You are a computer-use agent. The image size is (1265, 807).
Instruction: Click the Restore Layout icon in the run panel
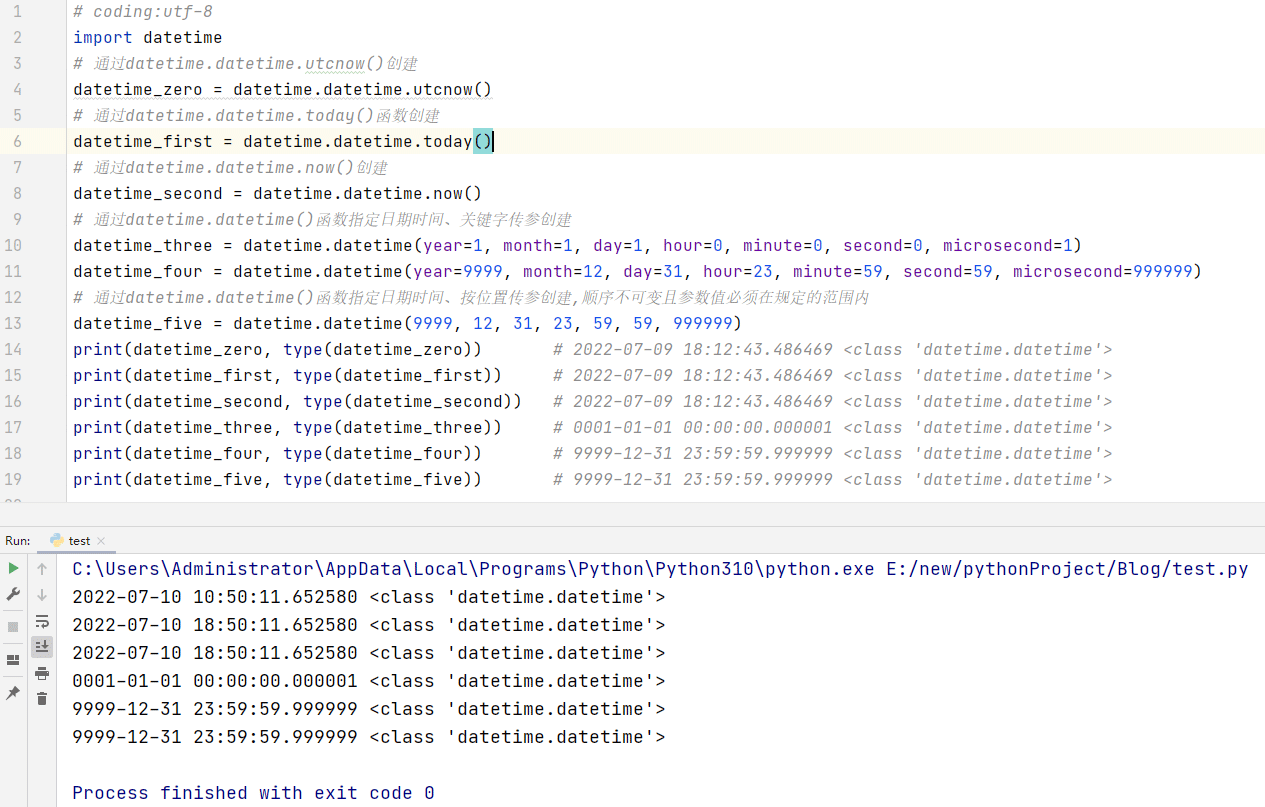pyautogui.click(x=13, y=659)
